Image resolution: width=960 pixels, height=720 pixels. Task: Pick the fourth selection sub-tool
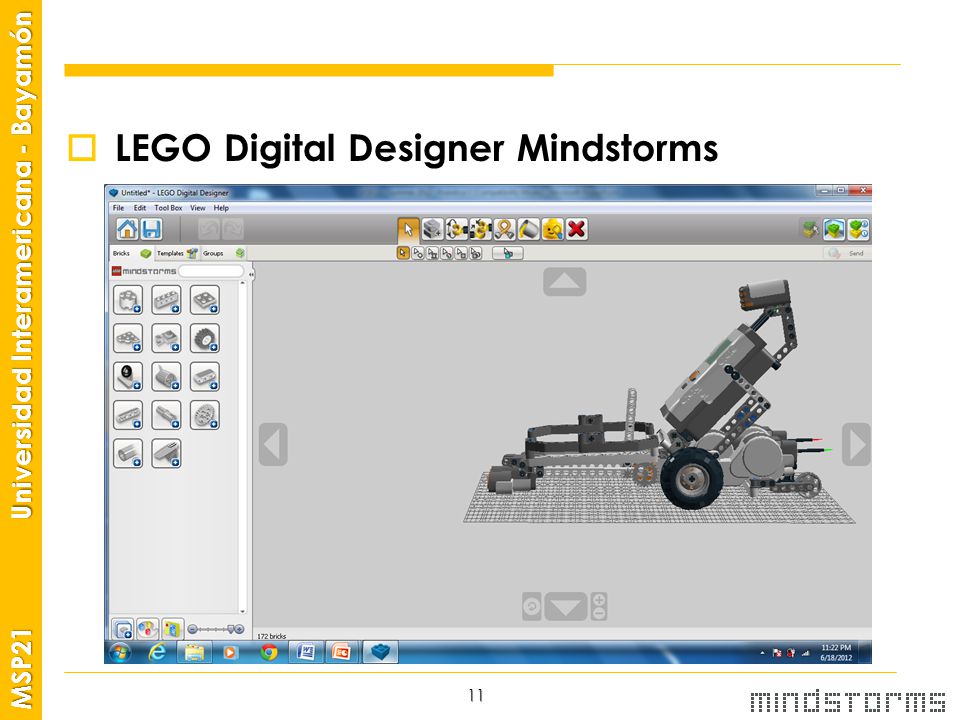446,253
